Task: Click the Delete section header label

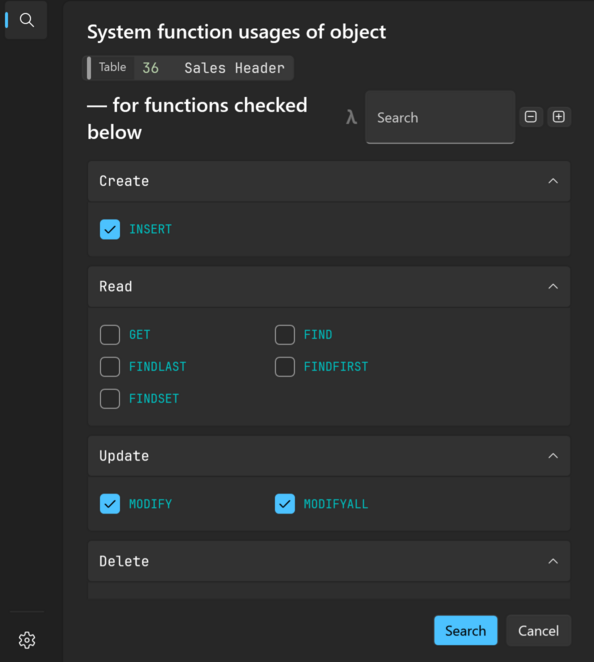Action: coord(124,562)
